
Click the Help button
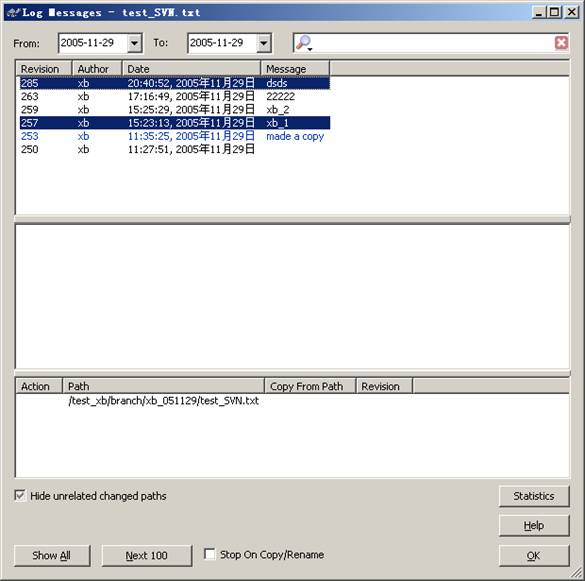pyautogui.click(x=534, y=525)
